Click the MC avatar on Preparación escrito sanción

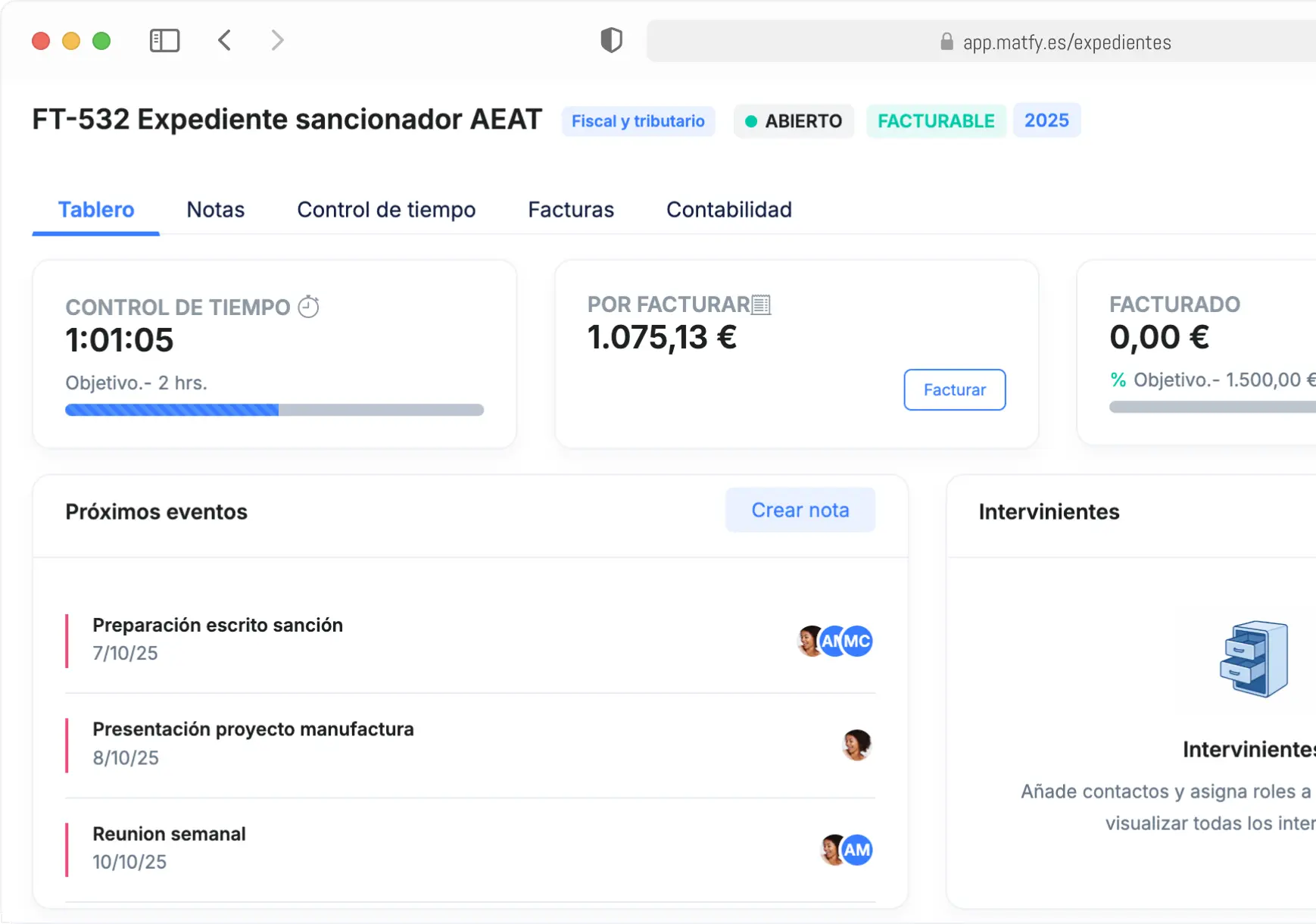[x=859, y=641]
